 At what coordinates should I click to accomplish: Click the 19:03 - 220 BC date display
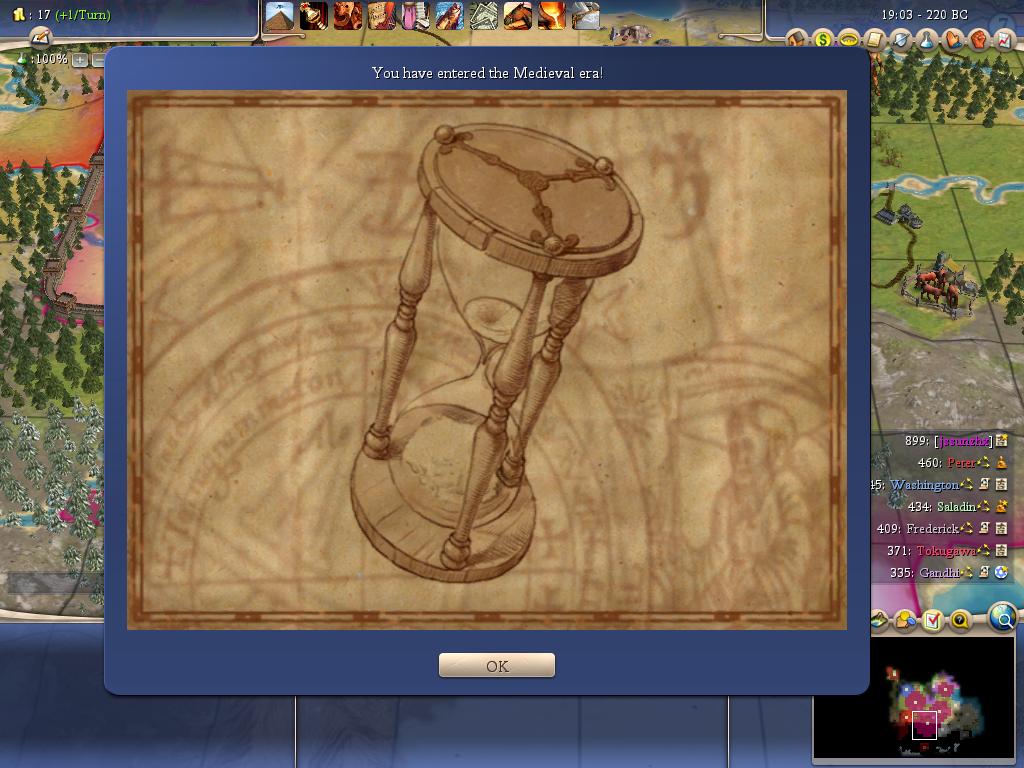click(x=924, y=14)
